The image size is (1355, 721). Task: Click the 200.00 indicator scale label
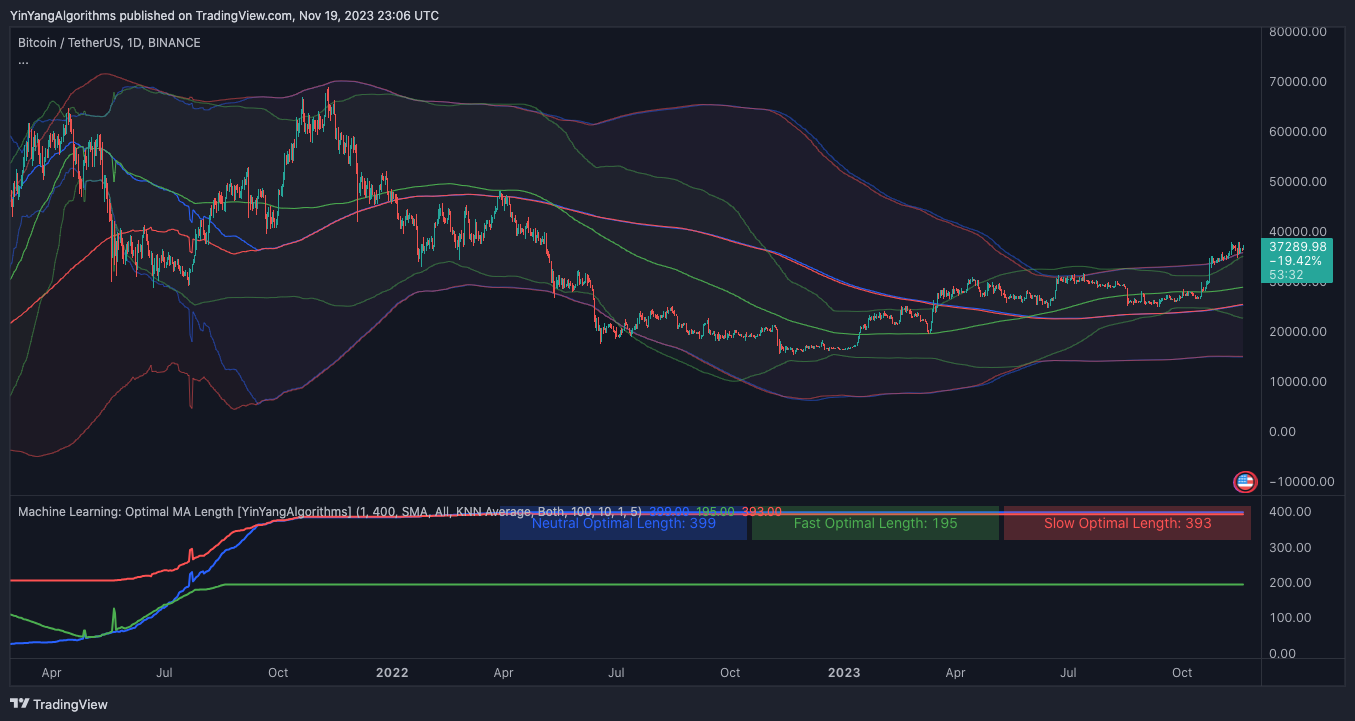tap(1290, 583)
